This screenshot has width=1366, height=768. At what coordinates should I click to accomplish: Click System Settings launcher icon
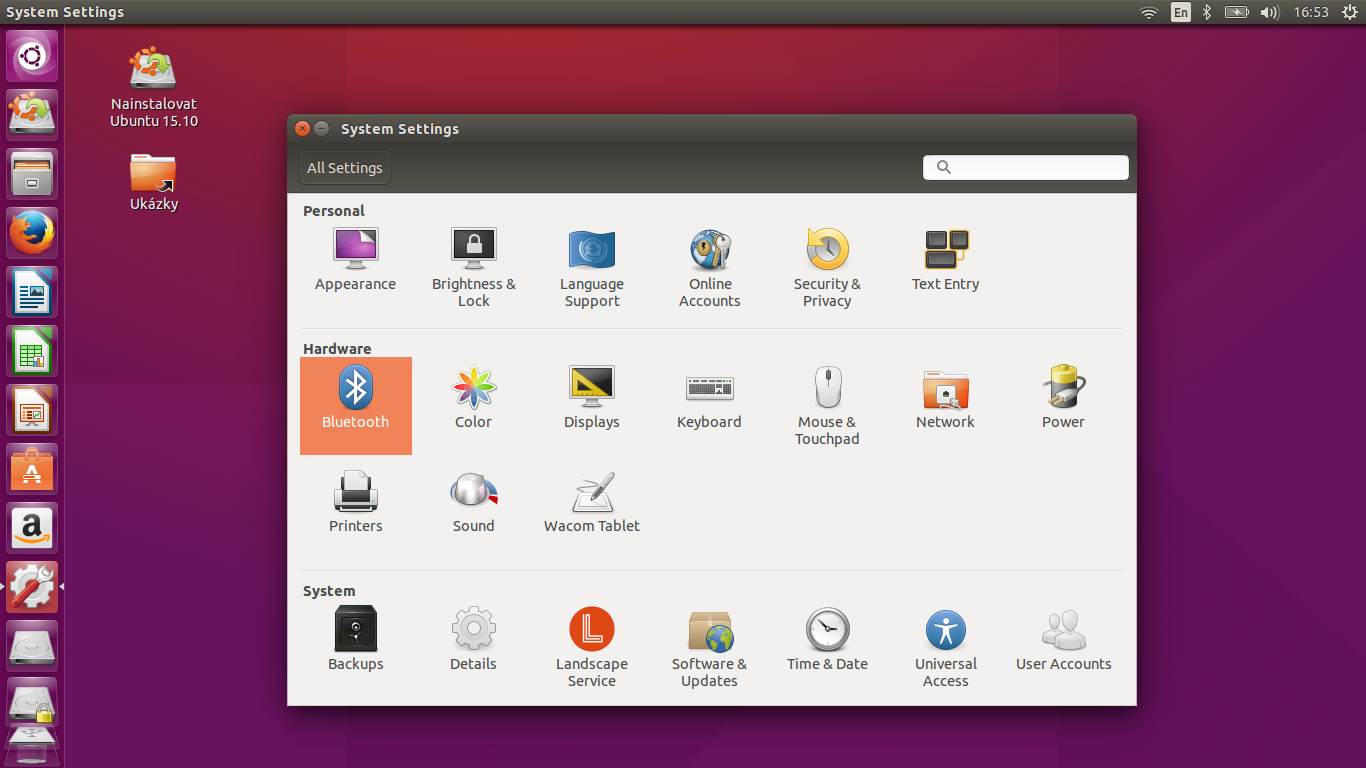33,587
